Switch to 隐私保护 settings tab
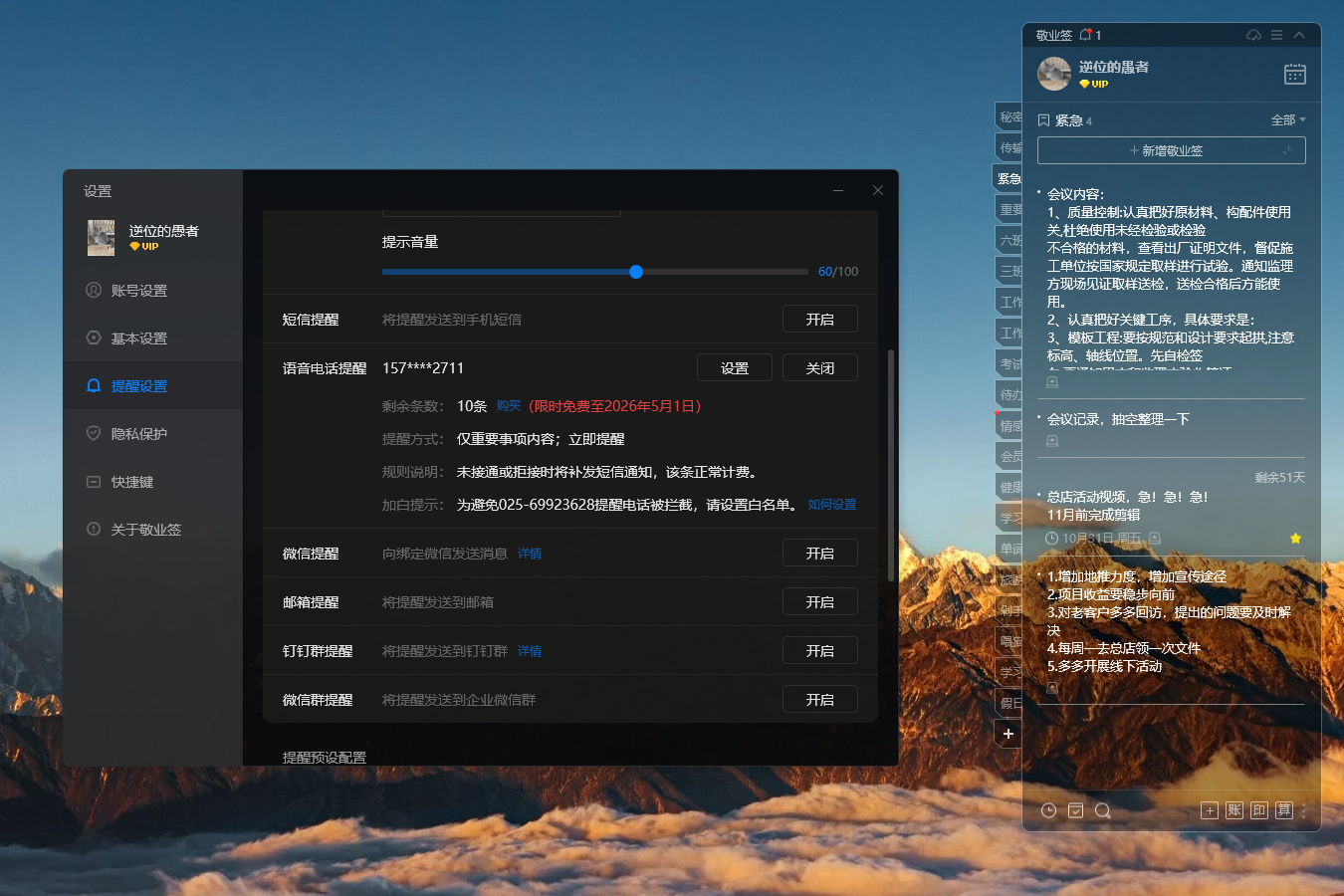Viewport: 1344px width, 896px height. click(x=138, y=434)
